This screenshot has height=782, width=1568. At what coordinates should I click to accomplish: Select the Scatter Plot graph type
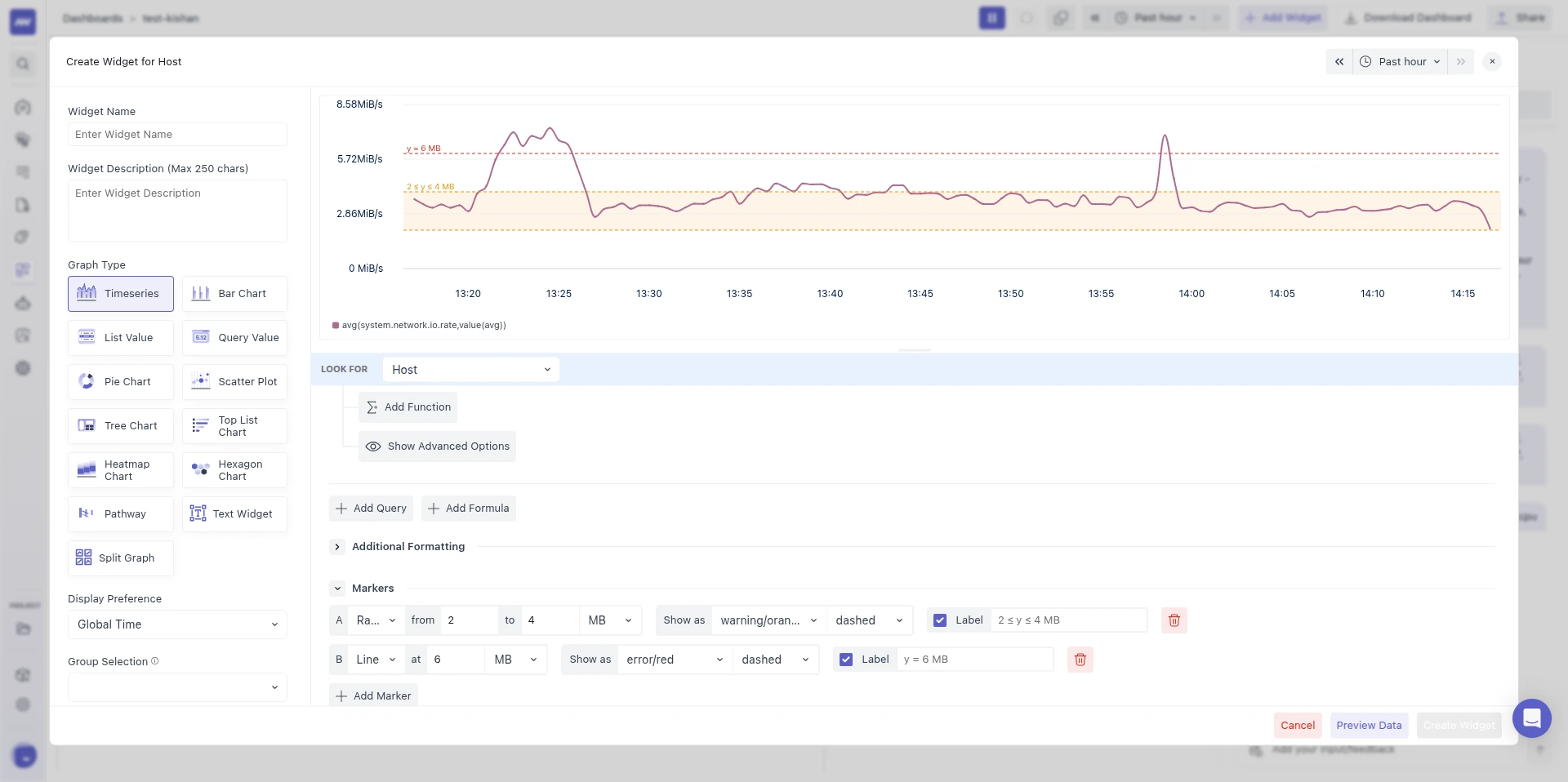(234, 382)
